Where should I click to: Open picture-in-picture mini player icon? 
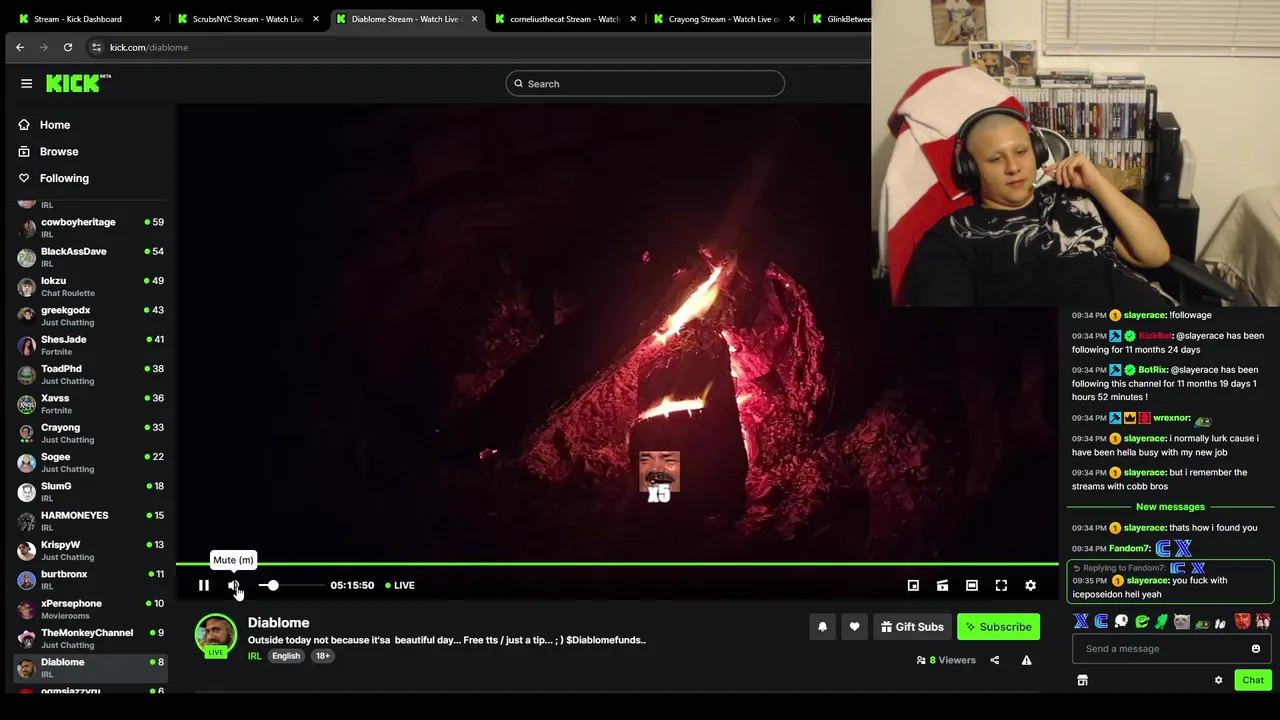point(913,585)
